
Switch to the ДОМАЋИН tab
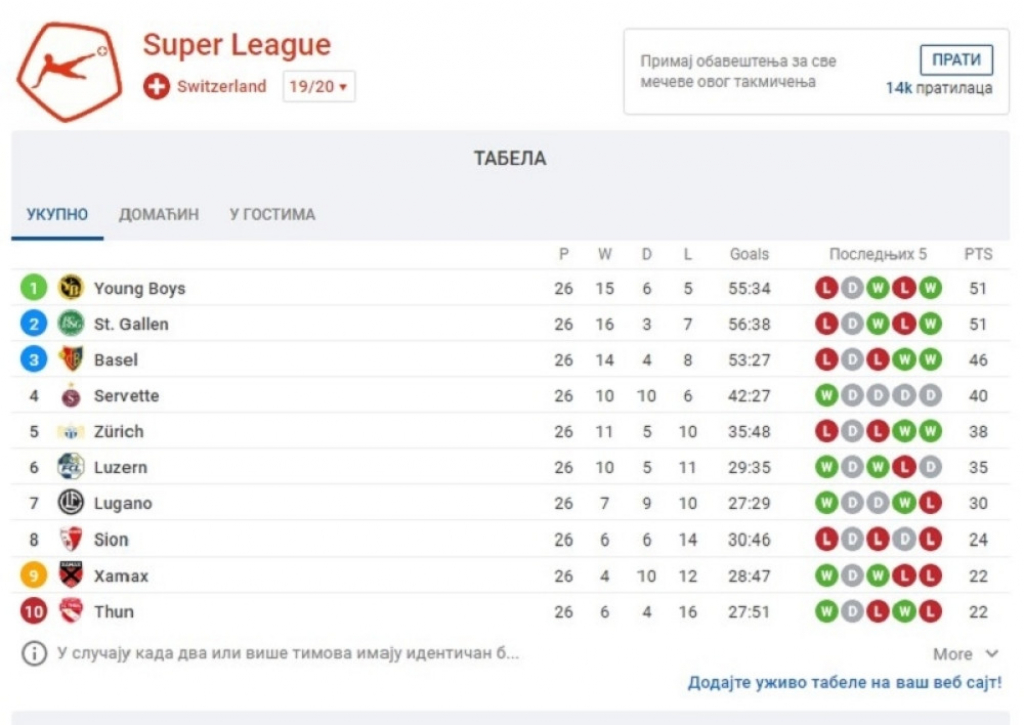(x=159, y=214)
